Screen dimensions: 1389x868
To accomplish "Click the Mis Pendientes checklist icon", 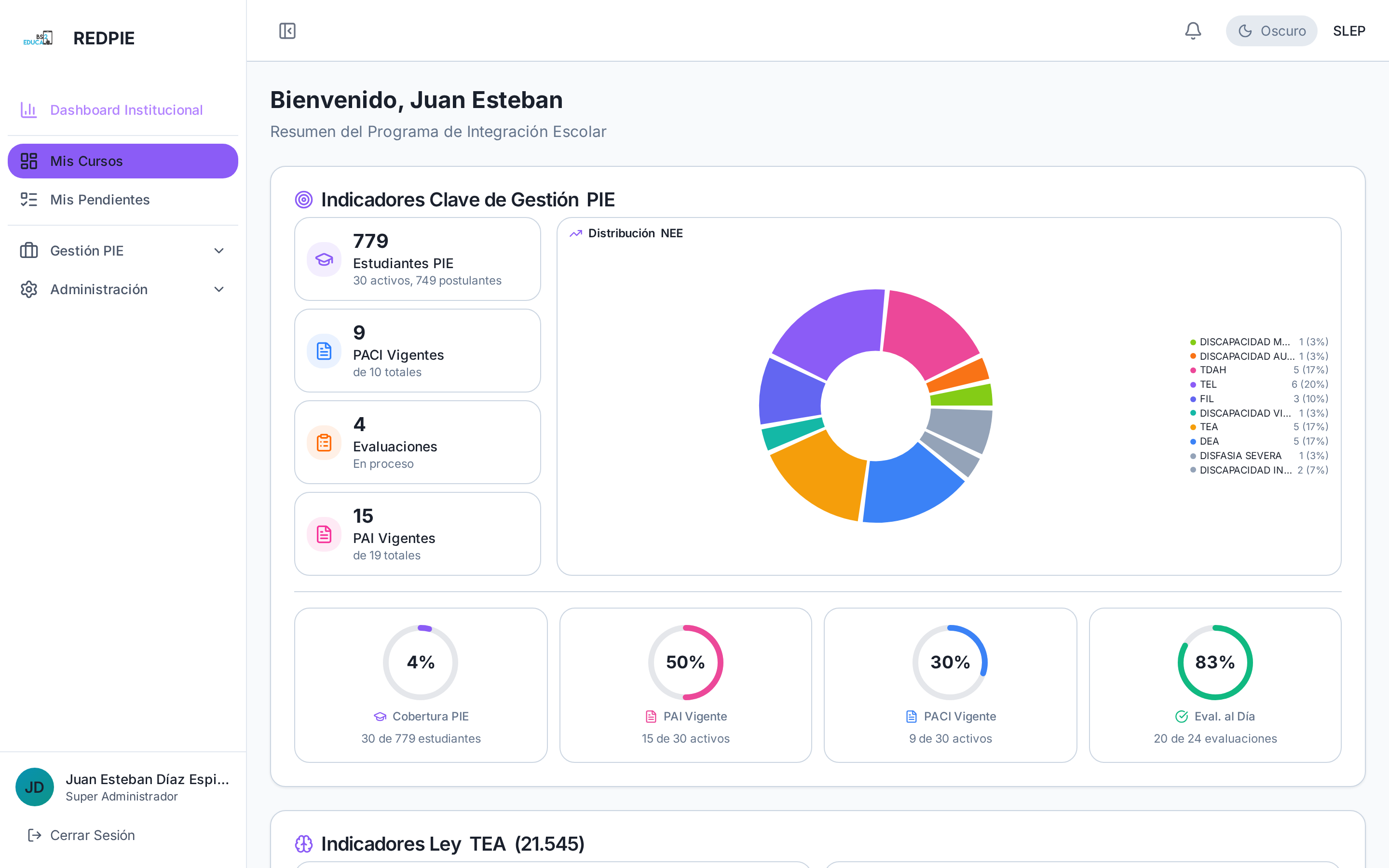I will [29, 200].
